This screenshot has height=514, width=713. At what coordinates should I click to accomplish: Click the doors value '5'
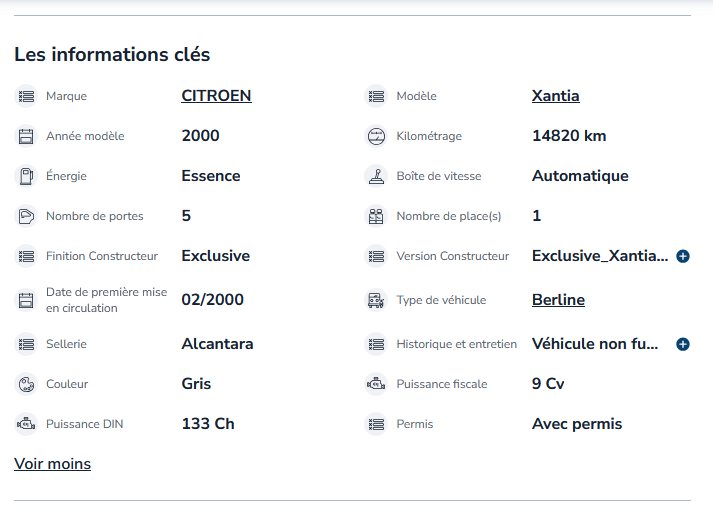coord(186,216)
